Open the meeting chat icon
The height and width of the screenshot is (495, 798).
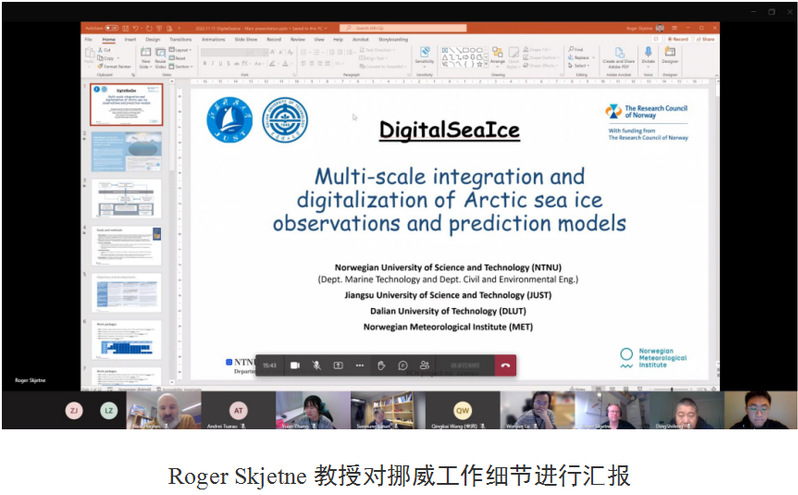coord(403,366)
